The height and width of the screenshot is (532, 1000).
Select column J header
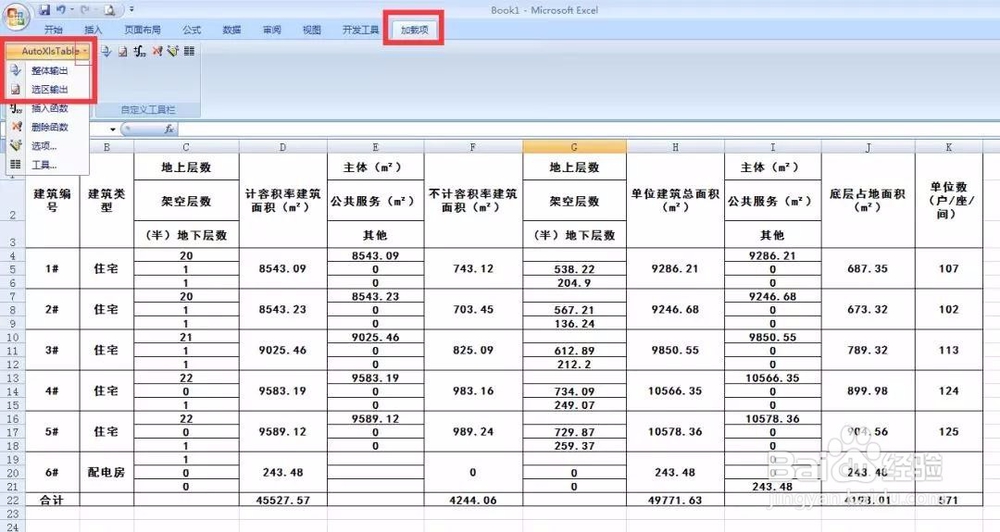pyautogui.click(x=868, y=147)
